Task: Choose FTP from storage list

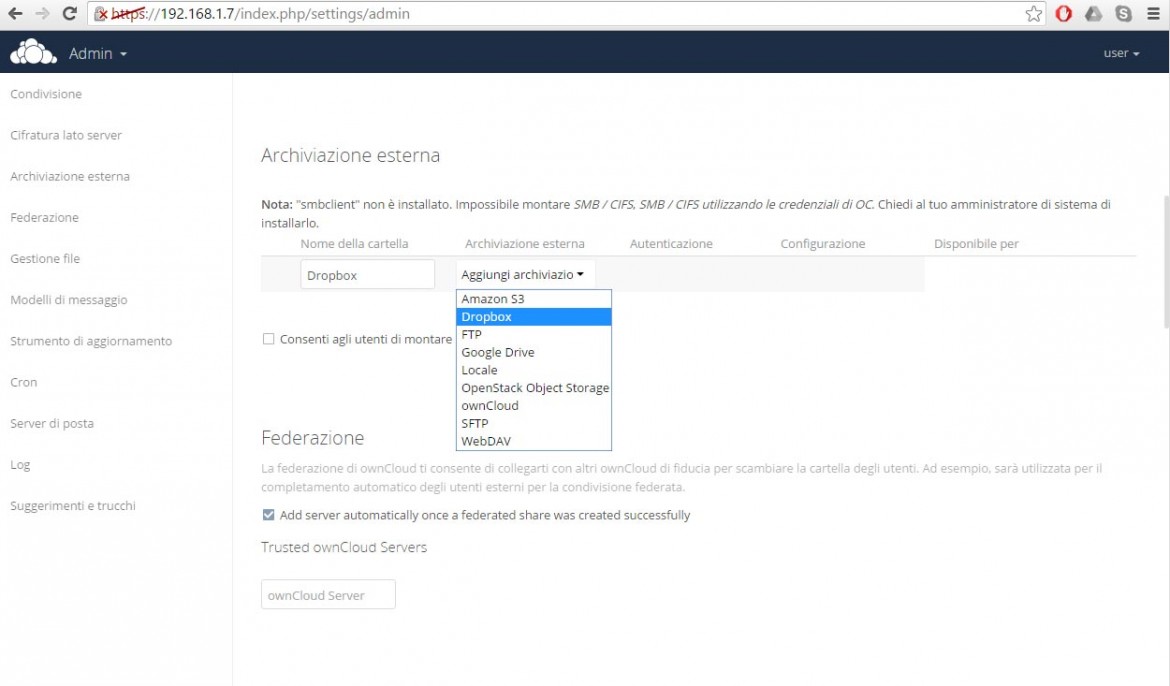Action: (534, 334)
